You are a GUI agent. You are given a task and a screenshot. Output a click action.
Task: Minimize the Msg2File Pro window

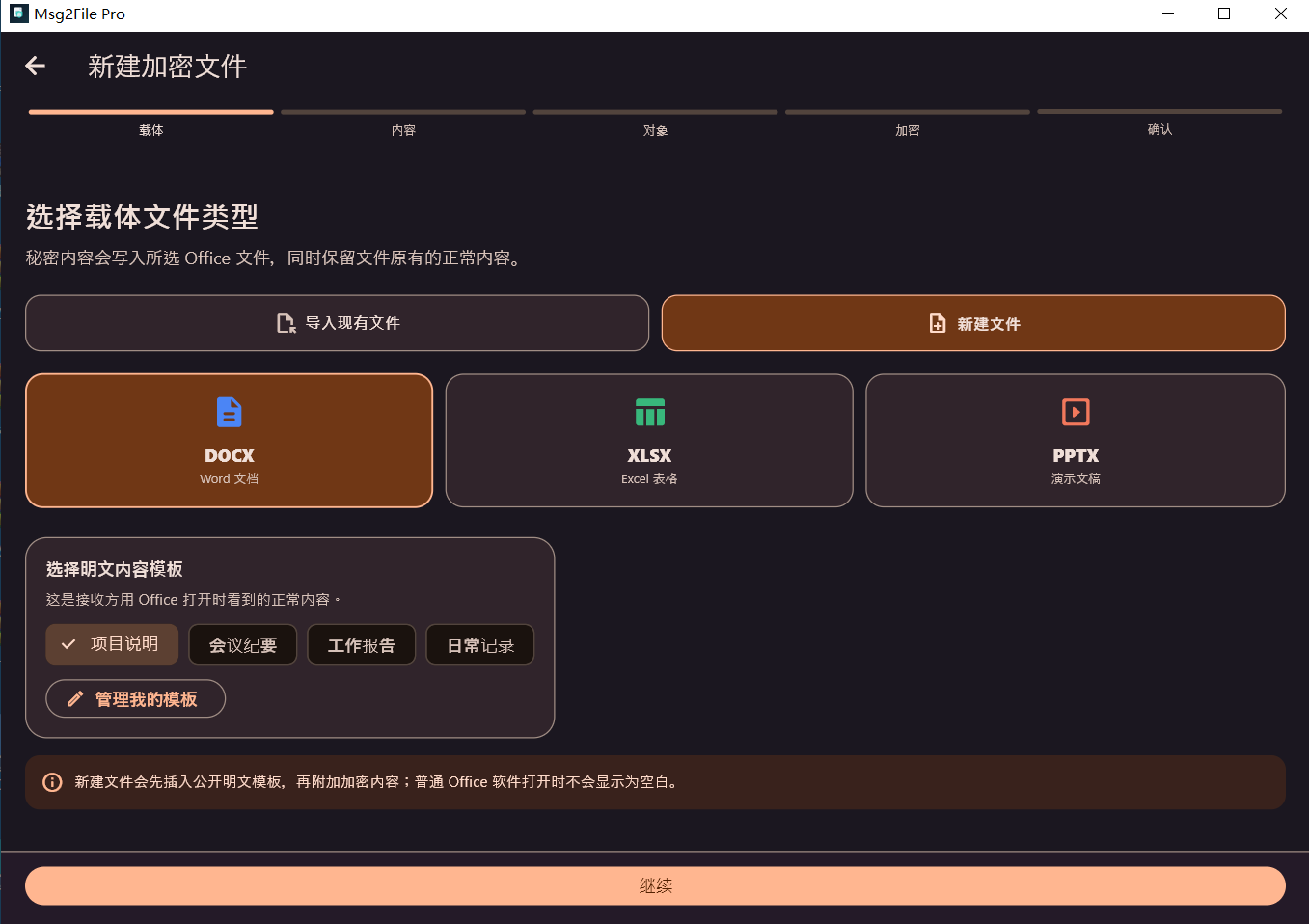[x=1168, y=14]
